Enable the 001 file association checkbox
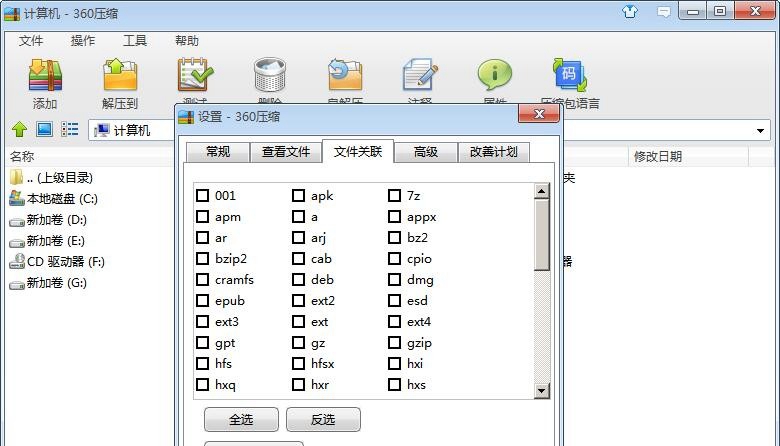Viewport: 780px width, 446px height. (202, 195)
